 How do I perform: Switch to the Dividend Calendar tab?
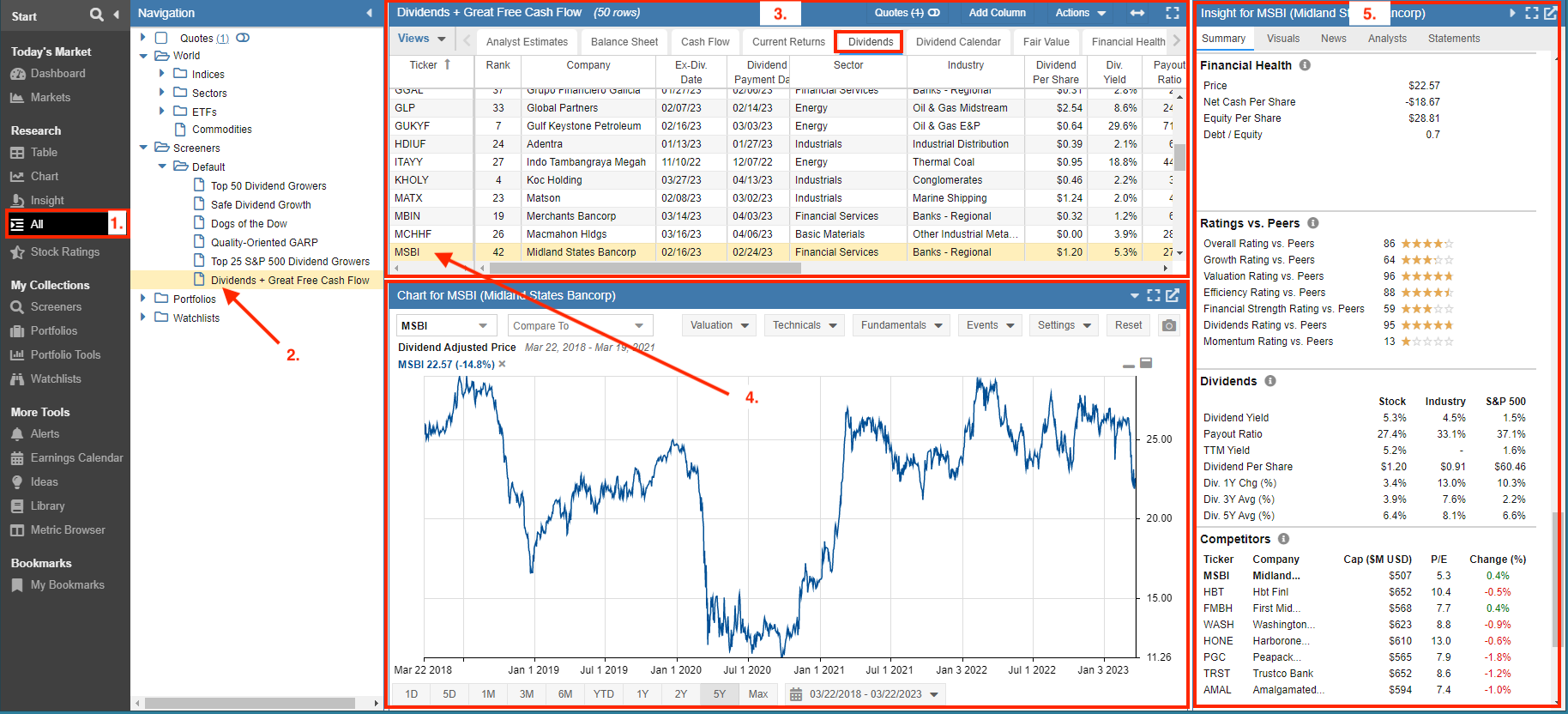click(x=958, y=42)
